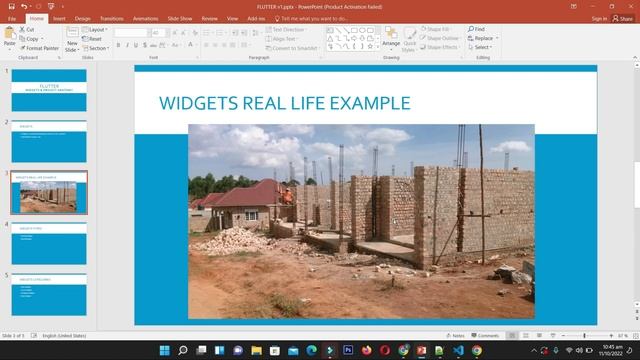This screenshot has height=360, width=640.
Task: Open the Section dropdown
Action: point(96,48)
